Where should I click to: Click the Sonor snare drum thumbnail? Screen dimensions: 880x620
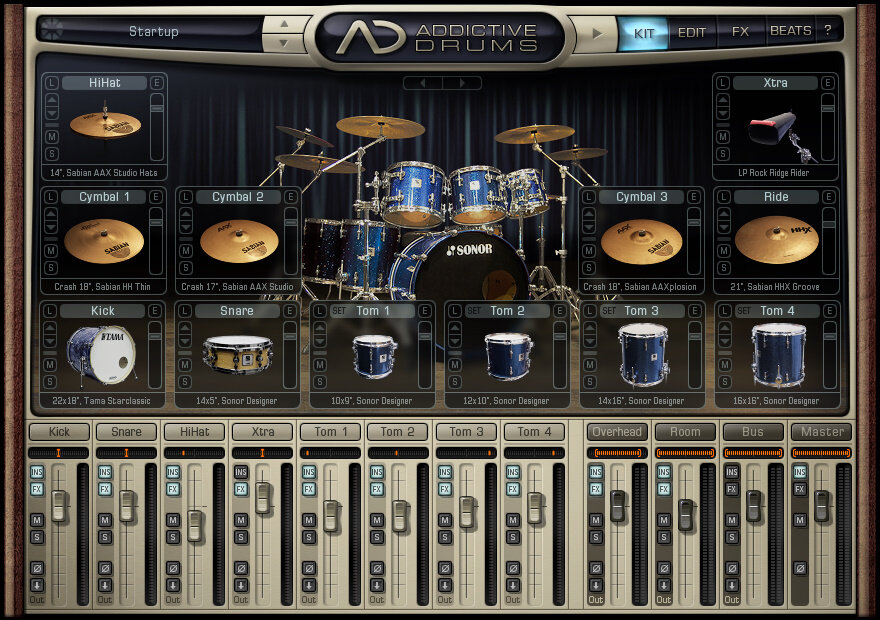pos(238,355)
